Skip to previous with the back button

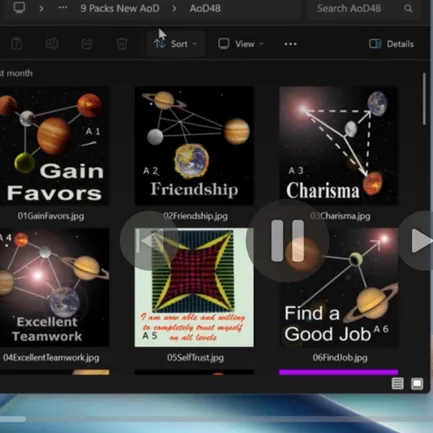[x=149, y=240]
